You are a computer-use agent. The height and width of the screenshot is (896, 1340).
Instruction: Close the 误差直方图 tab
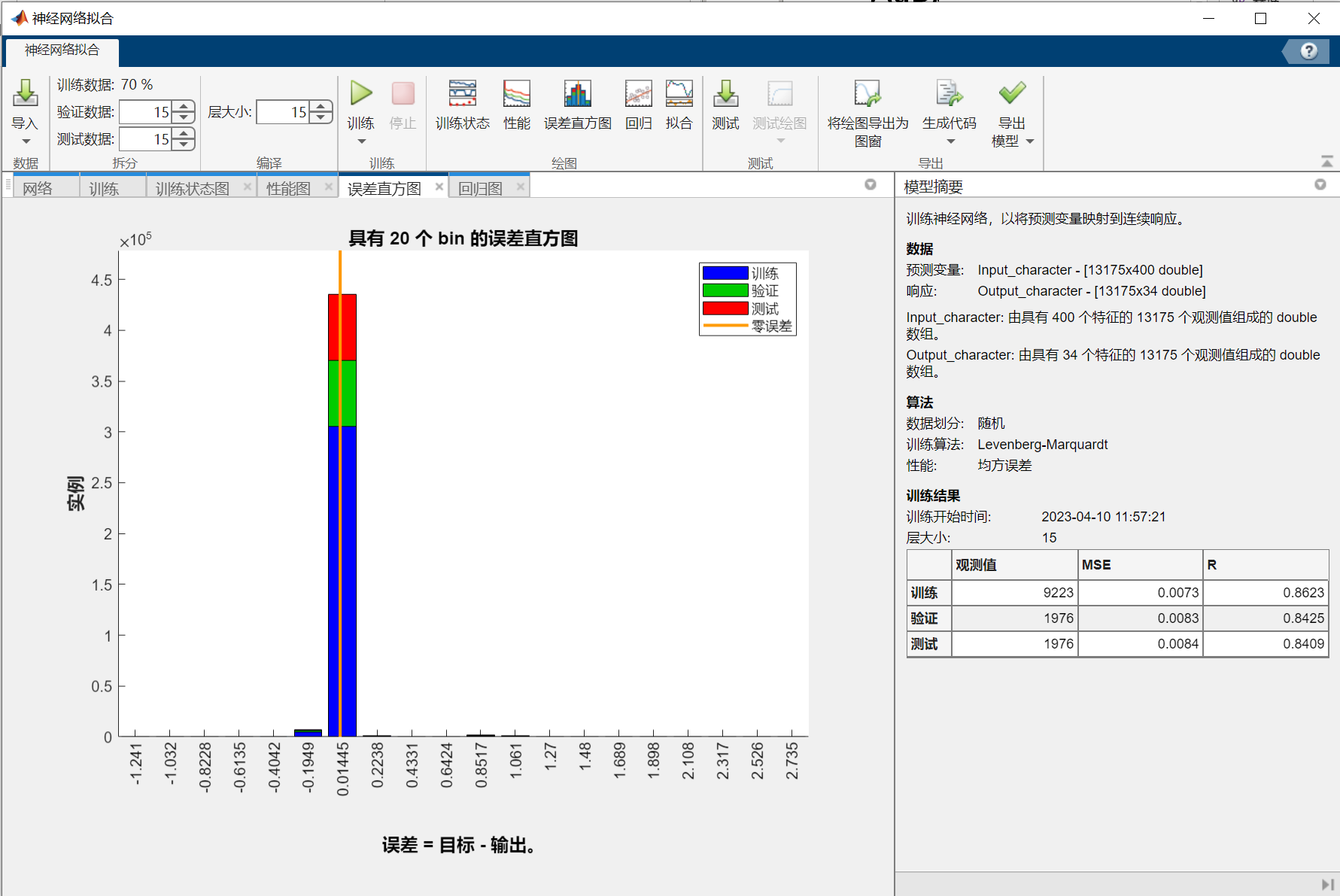439,187
